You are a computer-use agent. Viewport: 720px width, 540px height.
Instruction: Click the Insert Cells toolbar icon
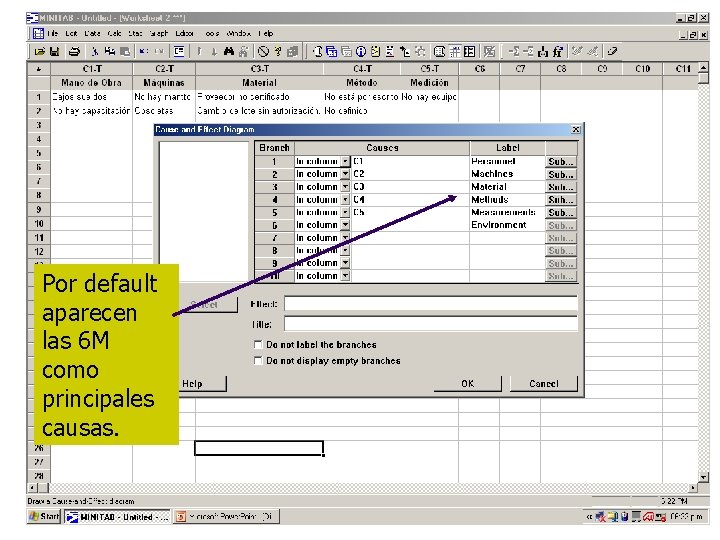514,52
